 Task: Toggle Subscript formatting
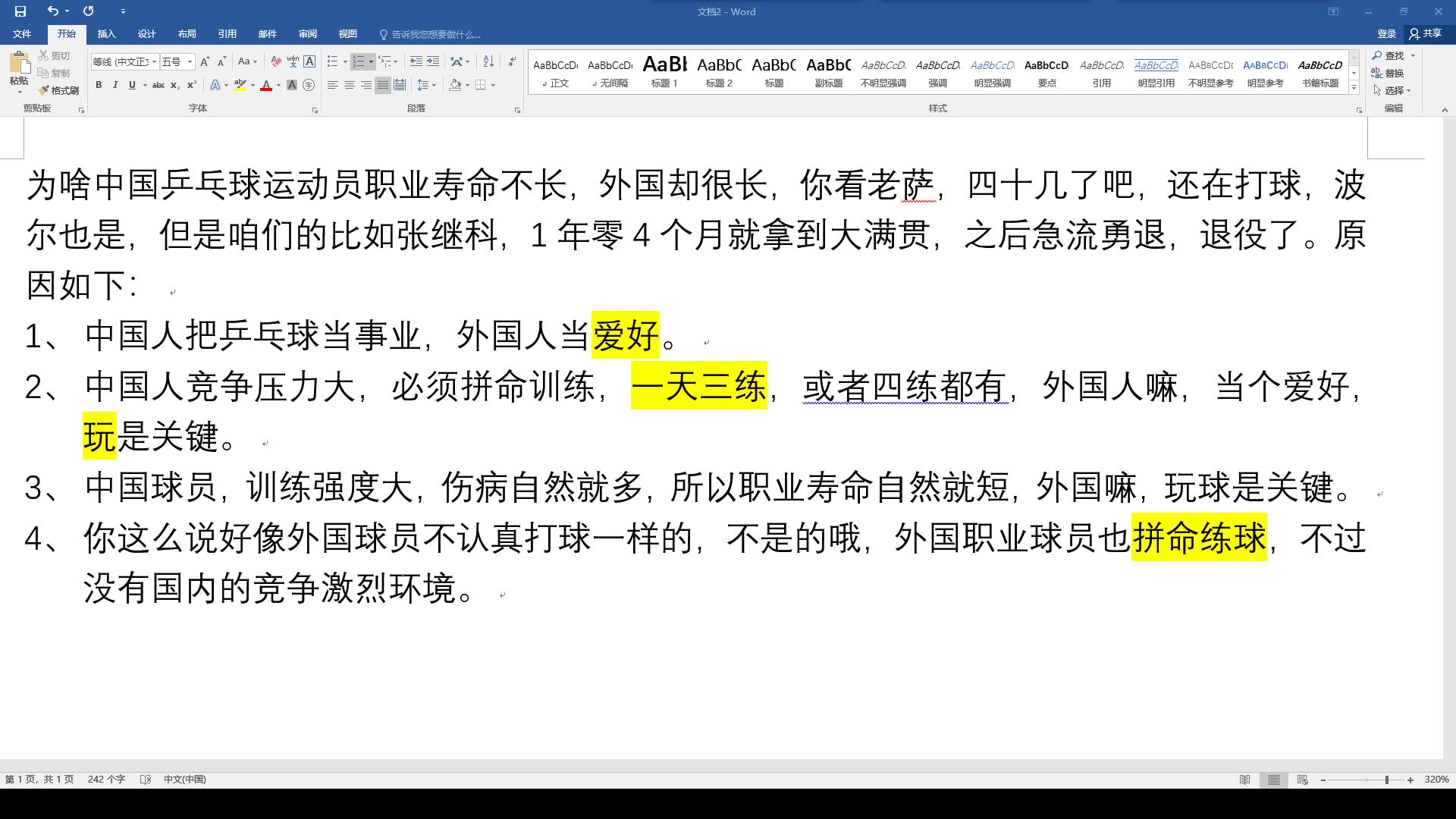click(175, 85)
